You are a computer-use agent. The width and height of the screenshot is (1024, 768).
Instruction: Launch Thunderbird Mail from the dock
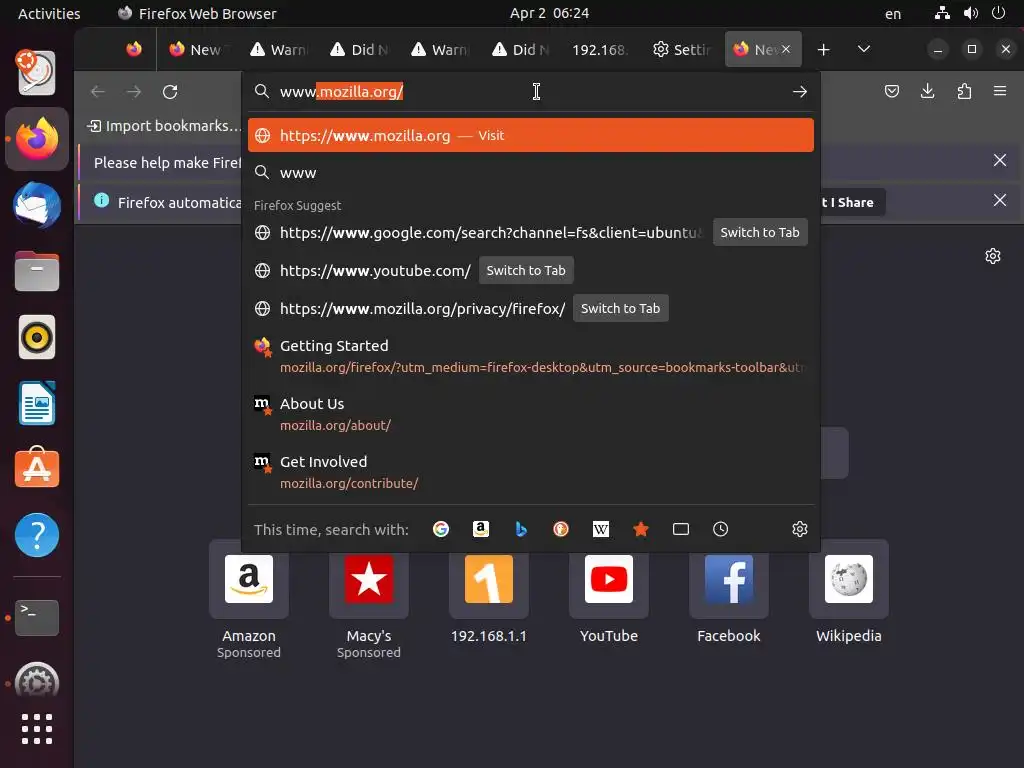click(37, 206)
